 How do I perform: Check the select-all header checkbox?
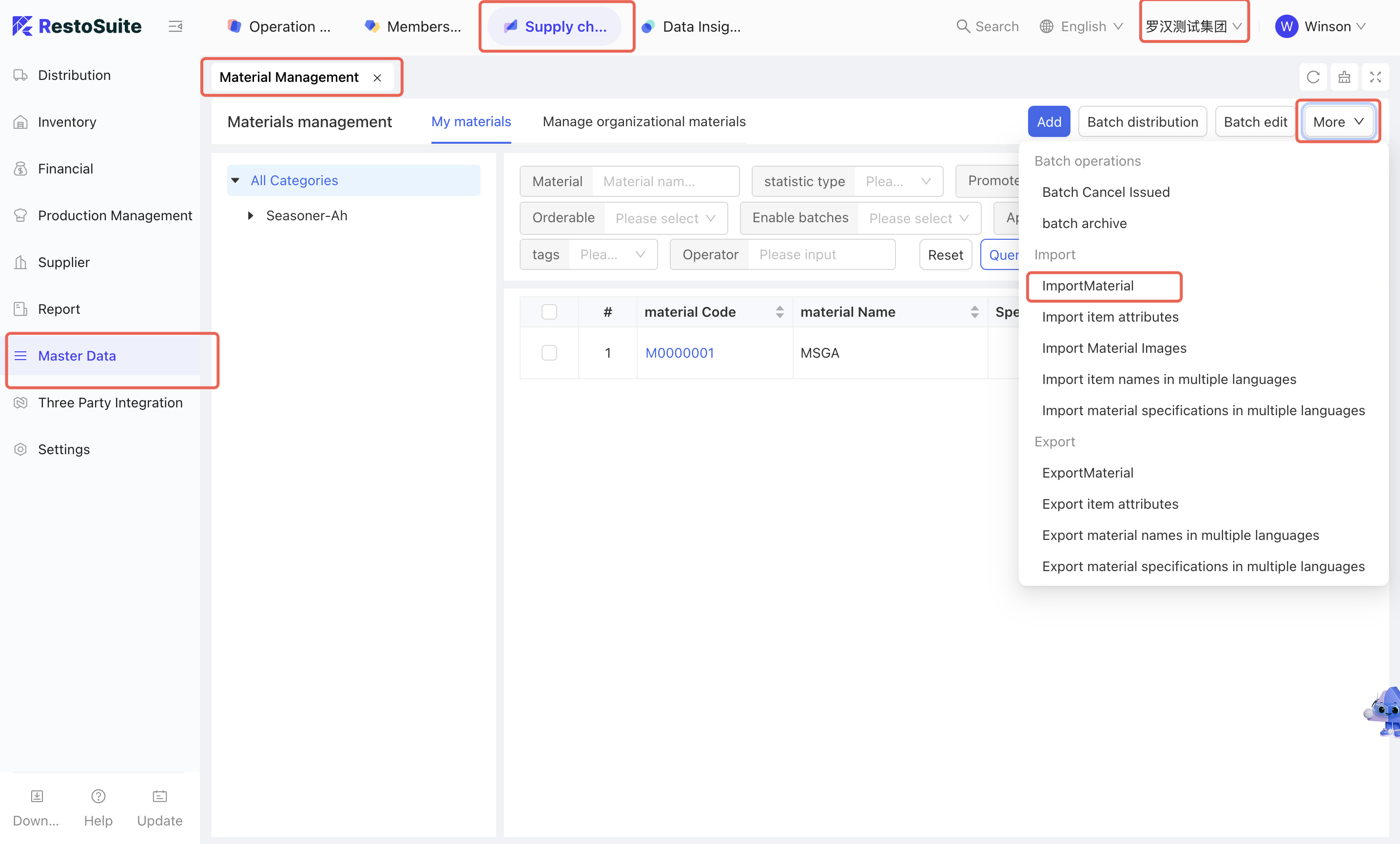point(549,312)
